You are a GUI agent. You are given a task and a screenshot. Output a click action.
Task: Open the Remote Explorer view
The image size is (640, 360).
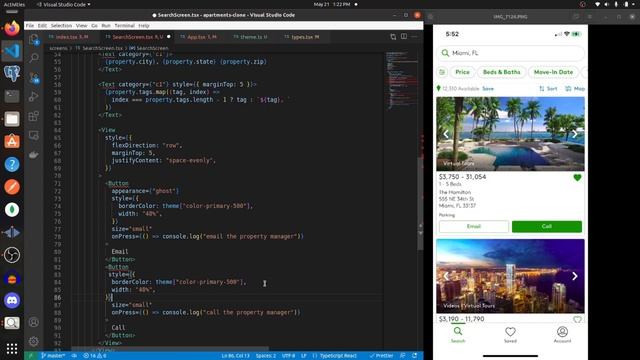[x=34, y=136]
